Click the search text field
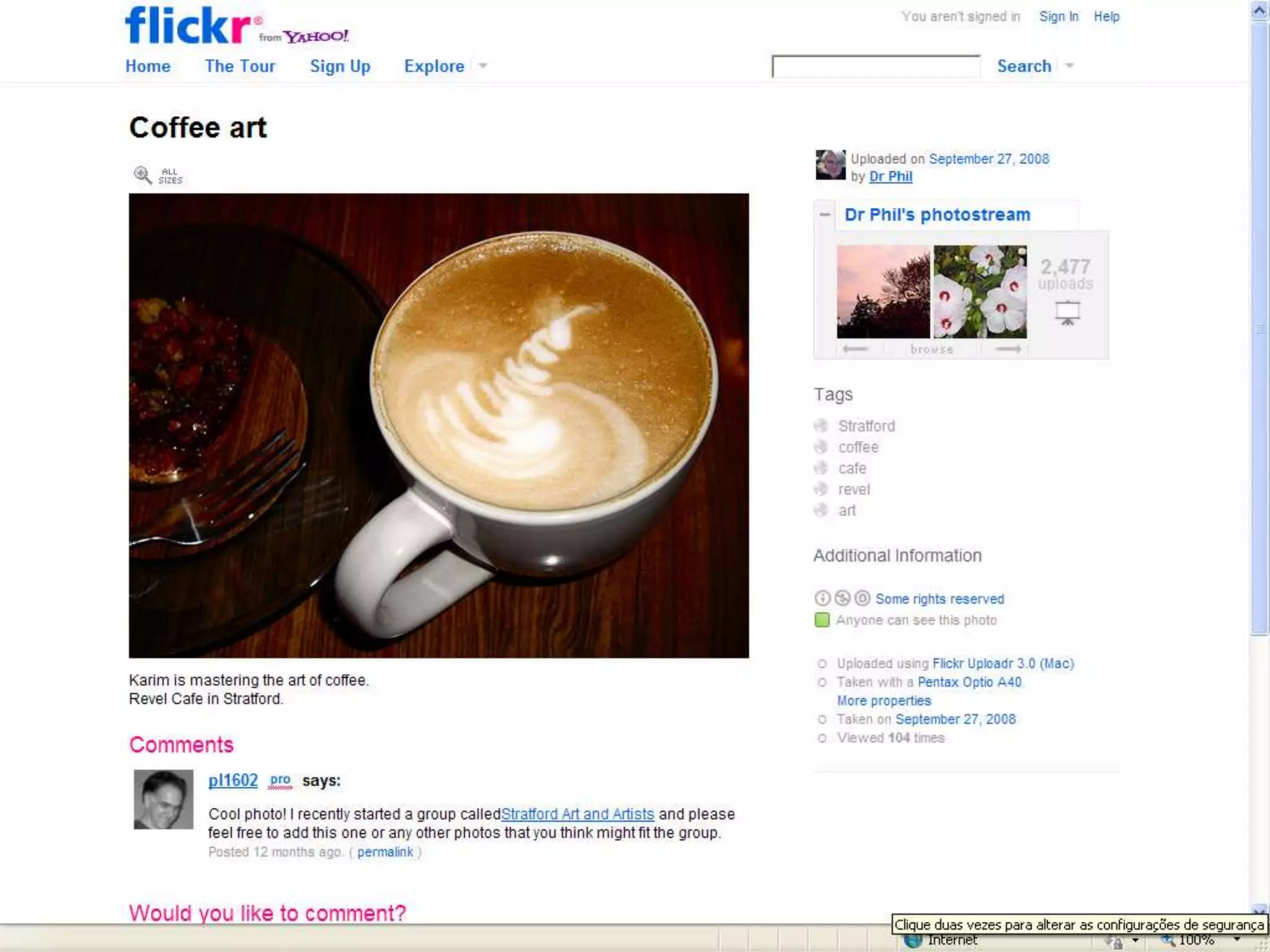This screenshot has height=952, width=1270. [x=876, y=66]
